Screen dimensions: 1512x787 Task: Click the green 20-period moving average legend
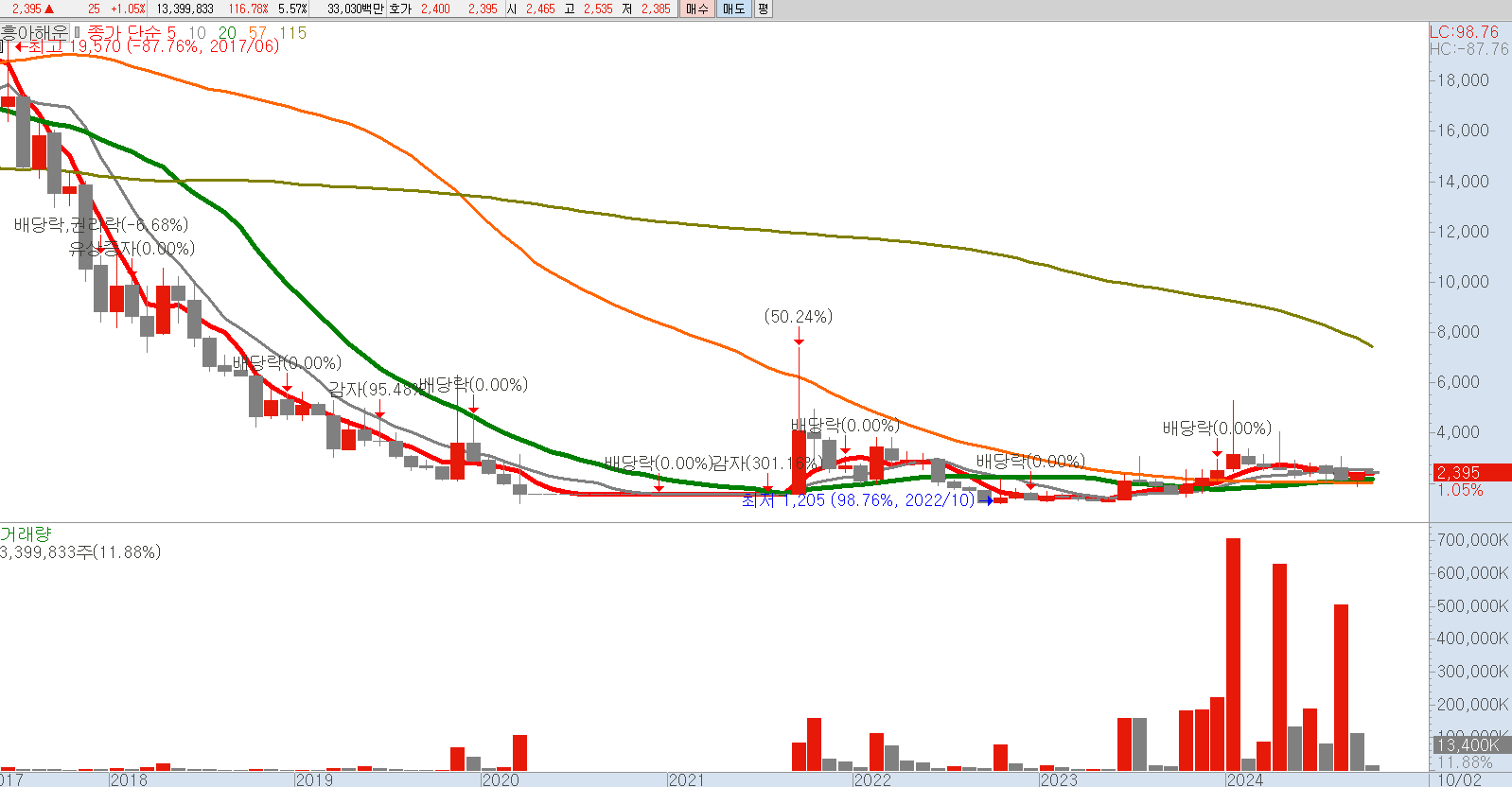227,33
